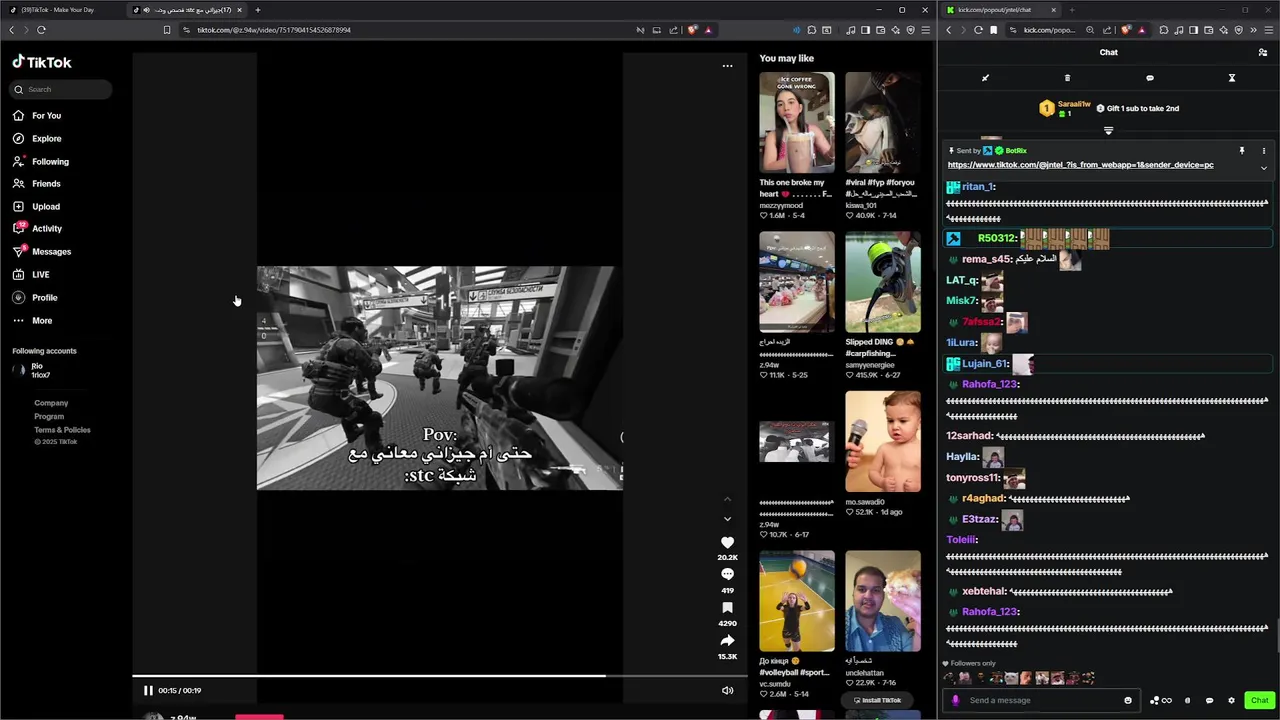Open the video comments icon
This screenshot has width=1280, height=720.
727,574
